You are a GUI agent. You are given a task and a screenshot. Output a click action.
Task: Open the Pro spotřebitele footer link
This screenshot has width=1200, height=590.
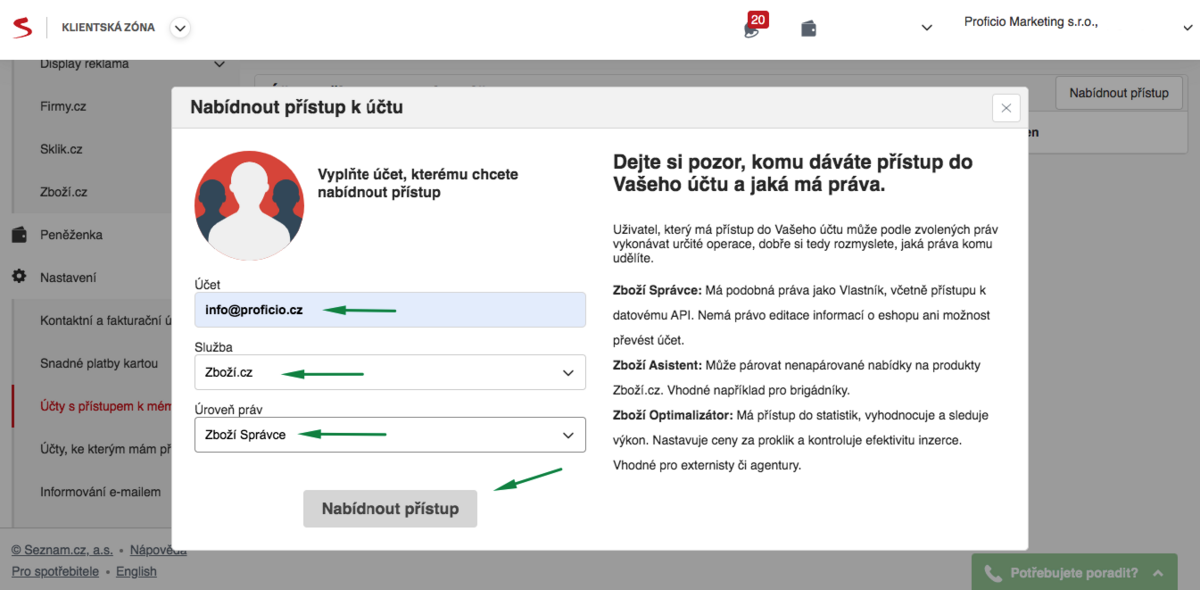coord(55,572)
